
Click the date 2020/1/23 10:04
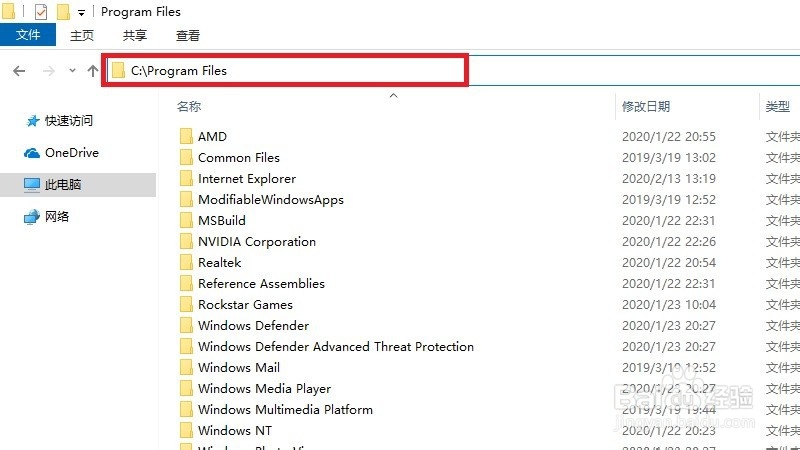click(669, 305)
